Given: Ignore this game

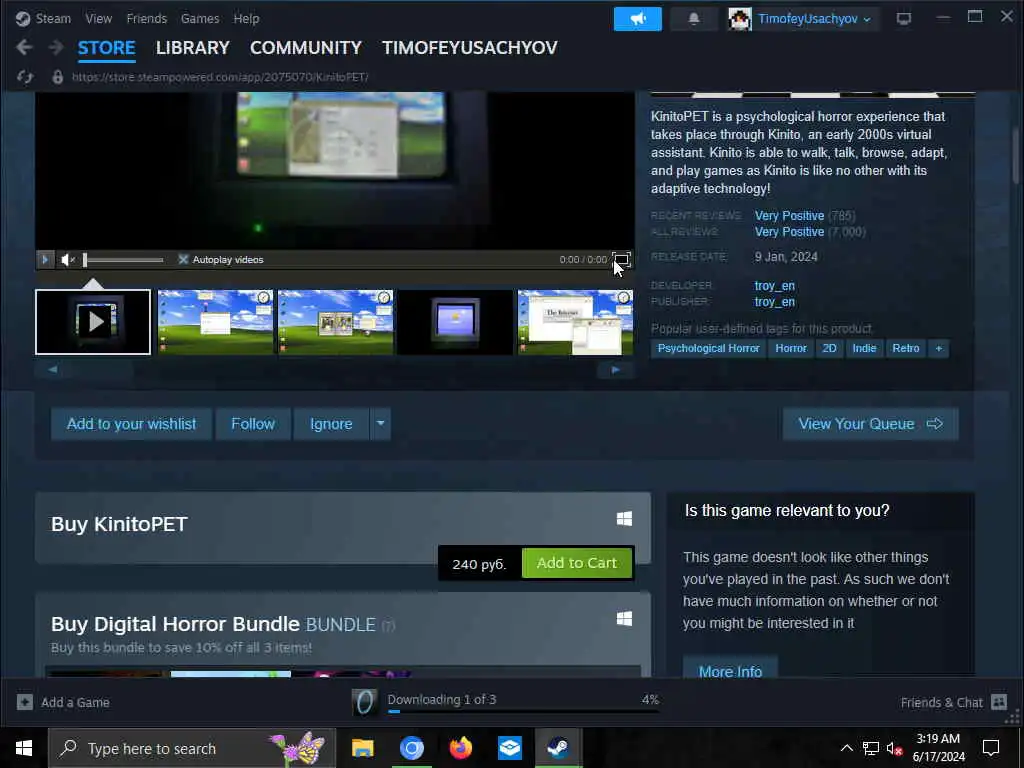Looking at the screenshot, I should [331, 424].
